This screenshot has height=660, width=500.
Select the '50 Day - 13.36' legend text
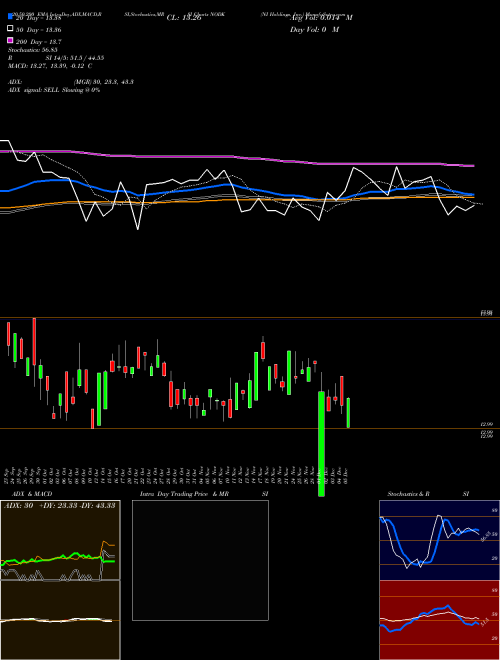(x=39, y=30)
